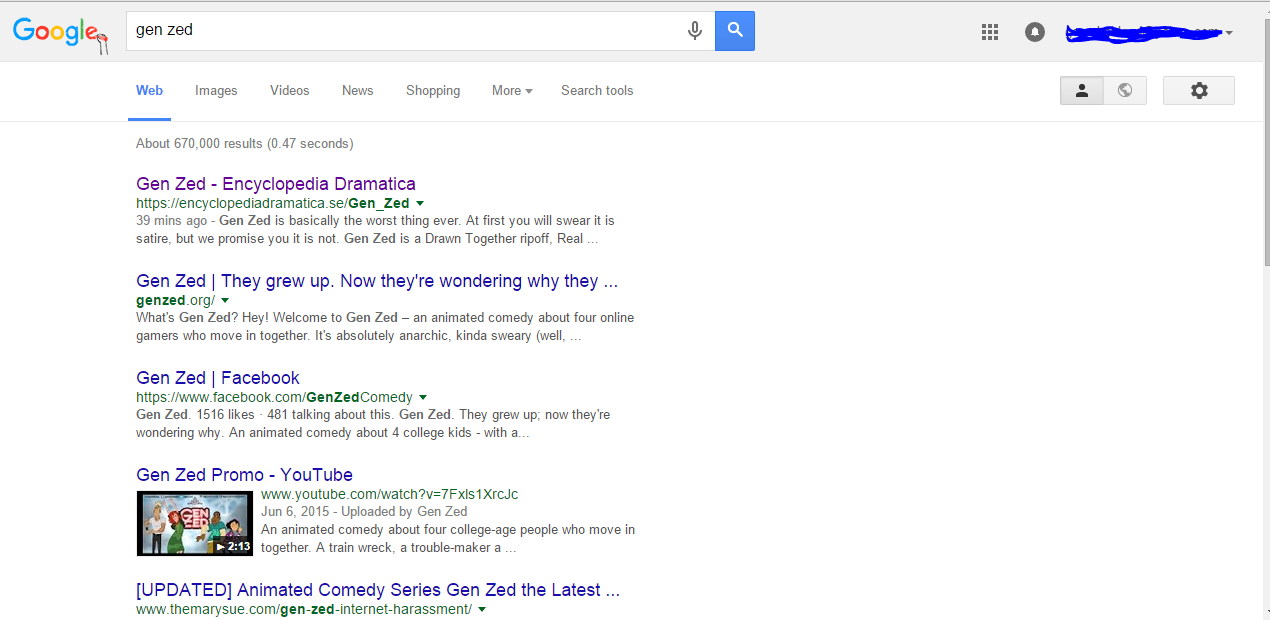This screenshot has width=1270, height=620.
Task: Open the Google apps grid
Action: (990, 32)
